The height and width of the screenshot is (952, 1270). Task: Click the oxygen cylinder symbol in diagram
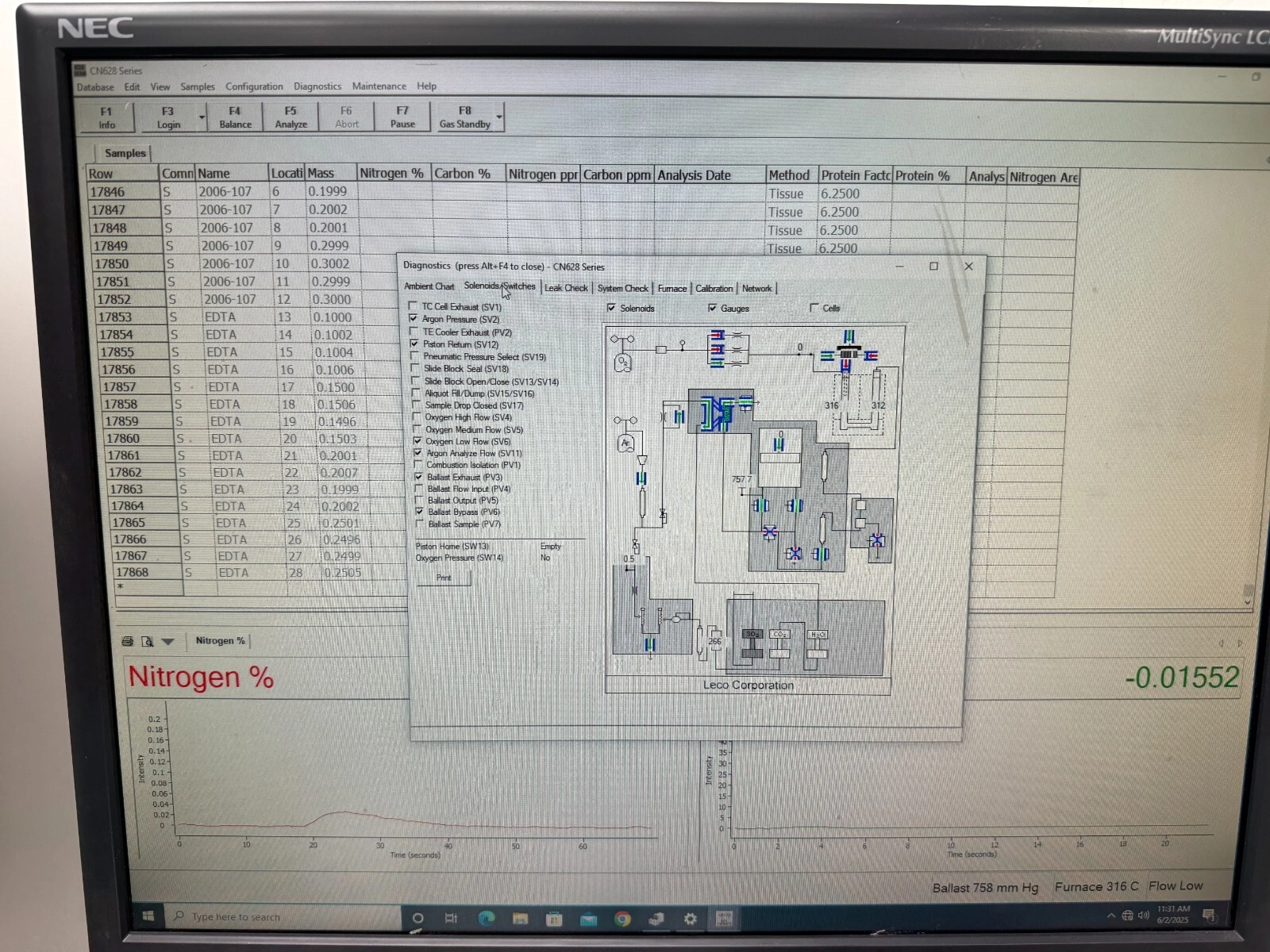point(623,364)
